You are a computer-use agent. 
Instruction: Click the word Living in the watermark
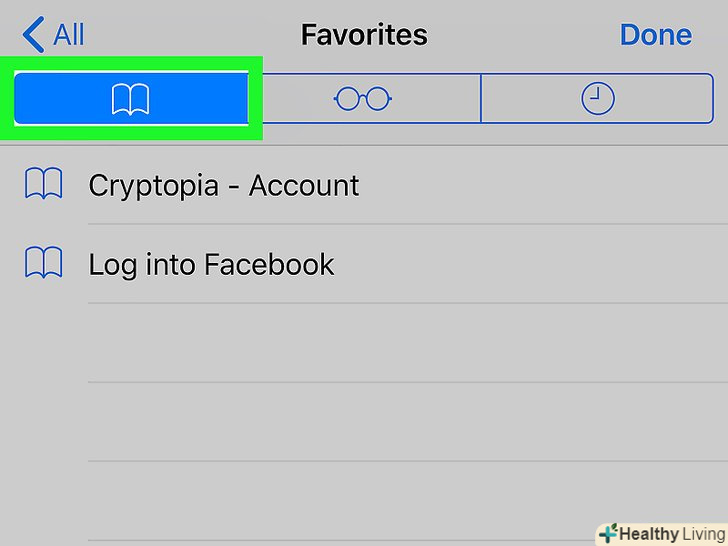pyautogui.click(x=701, y=533)
